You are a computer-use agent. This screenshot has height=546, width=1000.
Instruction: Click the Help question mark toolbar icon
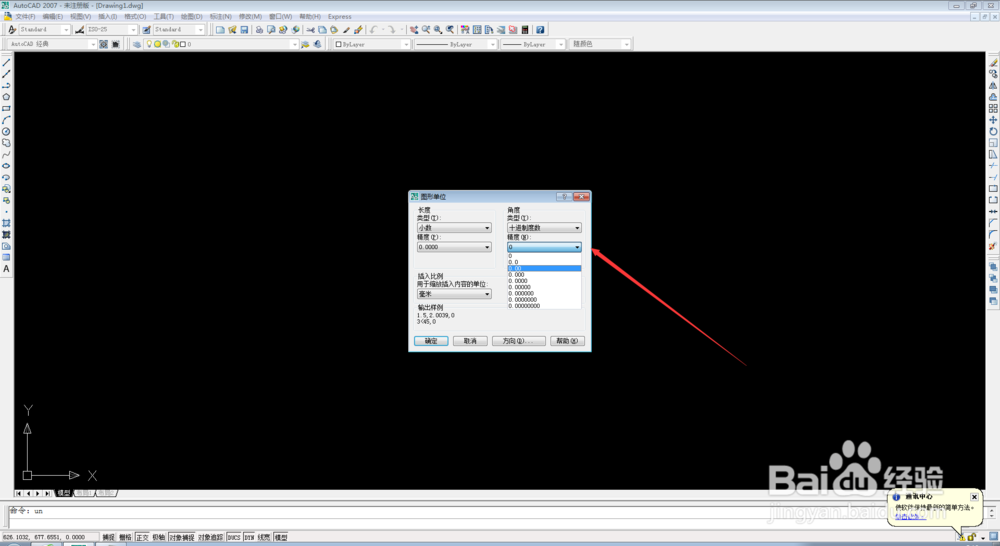tap(540, 30)
